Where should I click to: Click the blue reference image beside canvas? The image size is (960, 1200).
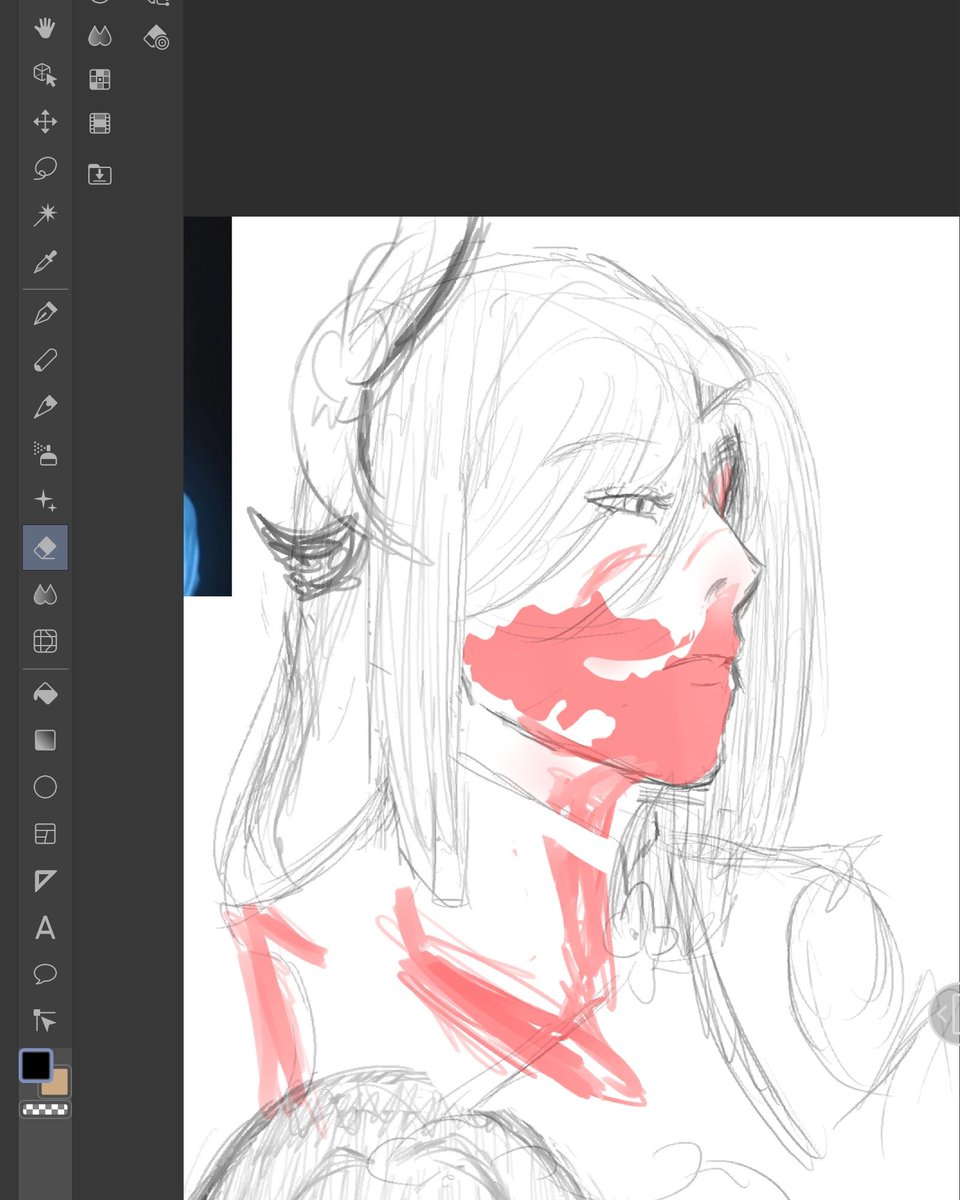click(x=208, y=406)
